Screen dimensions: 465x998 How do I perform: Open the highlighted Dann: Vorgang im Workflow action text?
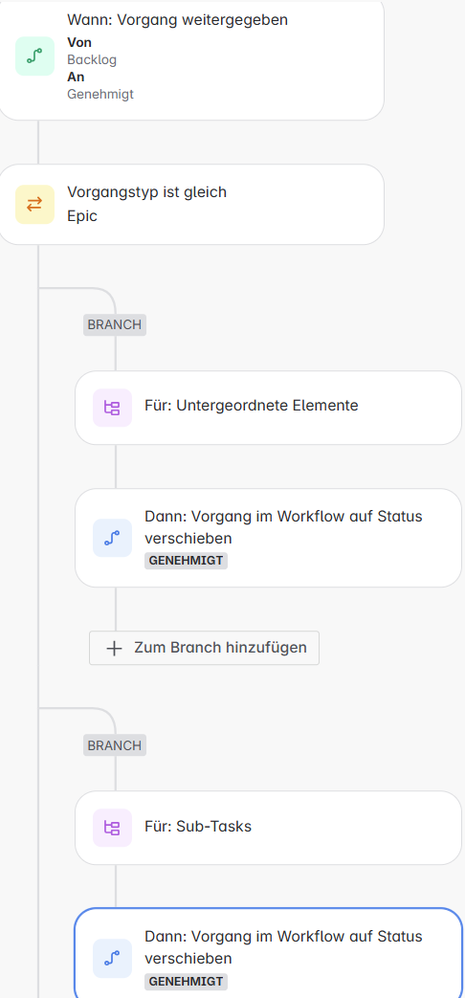pyautogui.click(x=283, y=947)
